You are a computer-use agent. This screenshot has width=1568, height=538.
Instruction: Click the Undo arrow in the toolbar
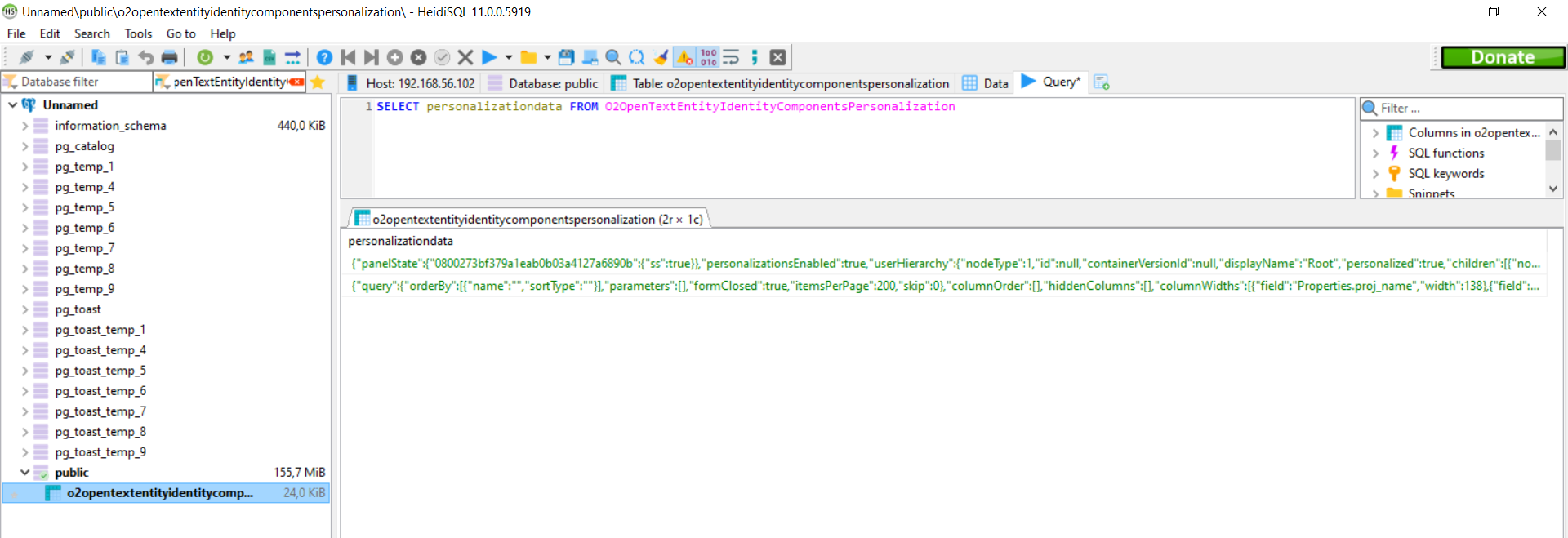[x=145, y=57]
